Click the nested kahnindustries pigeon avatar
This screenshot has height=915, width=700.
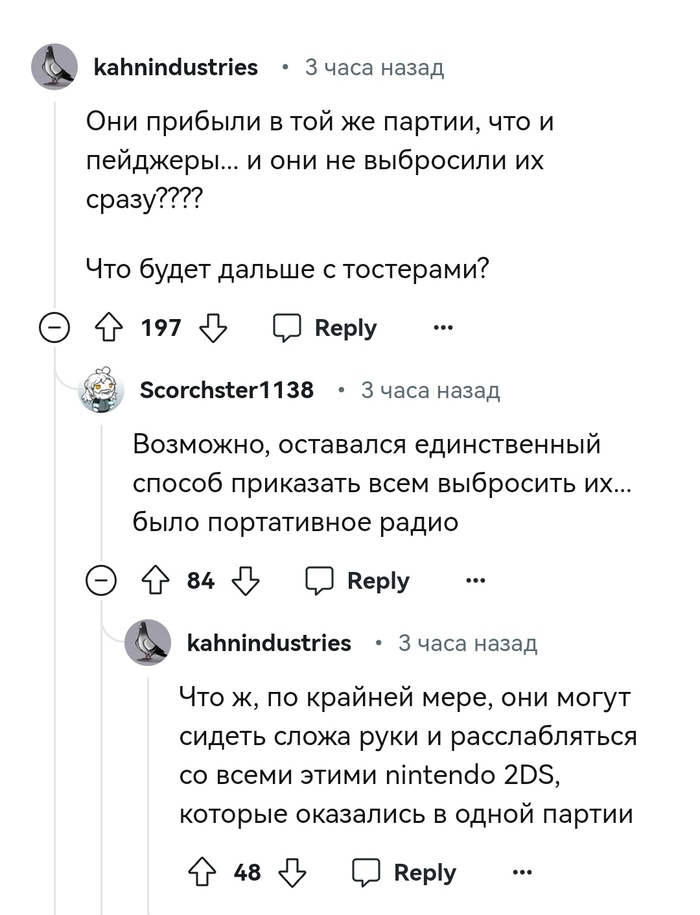pos(148,643)
